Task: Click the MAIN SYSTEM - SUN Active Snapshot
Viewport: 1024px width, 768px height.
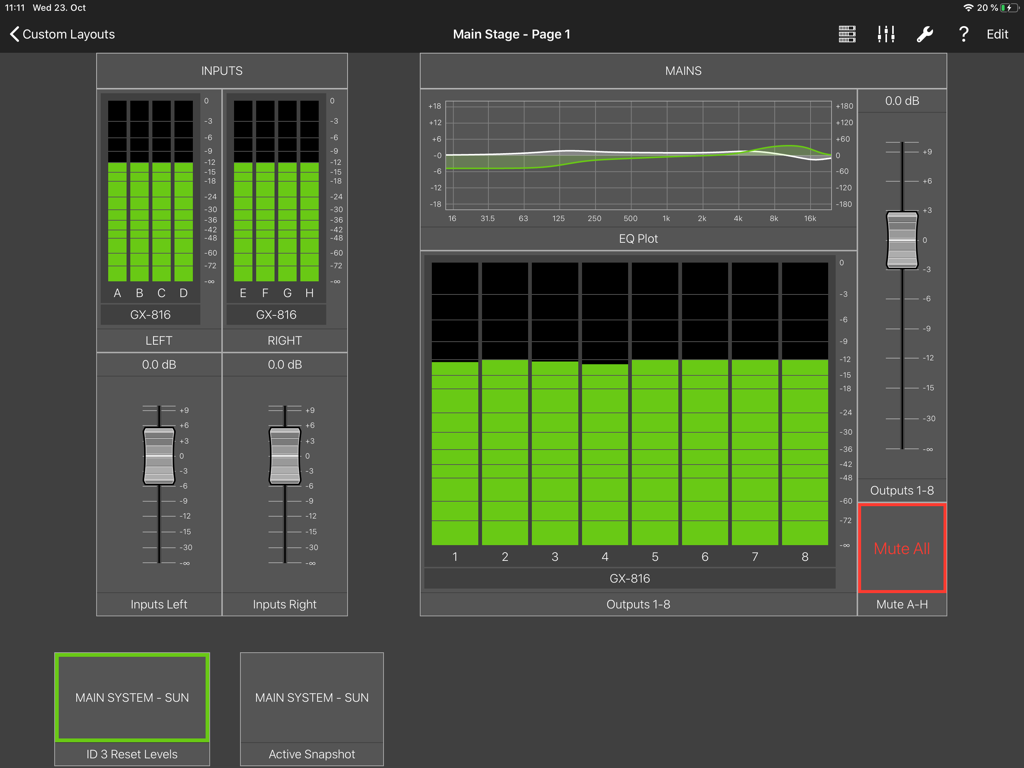Action: coord(311,697)
